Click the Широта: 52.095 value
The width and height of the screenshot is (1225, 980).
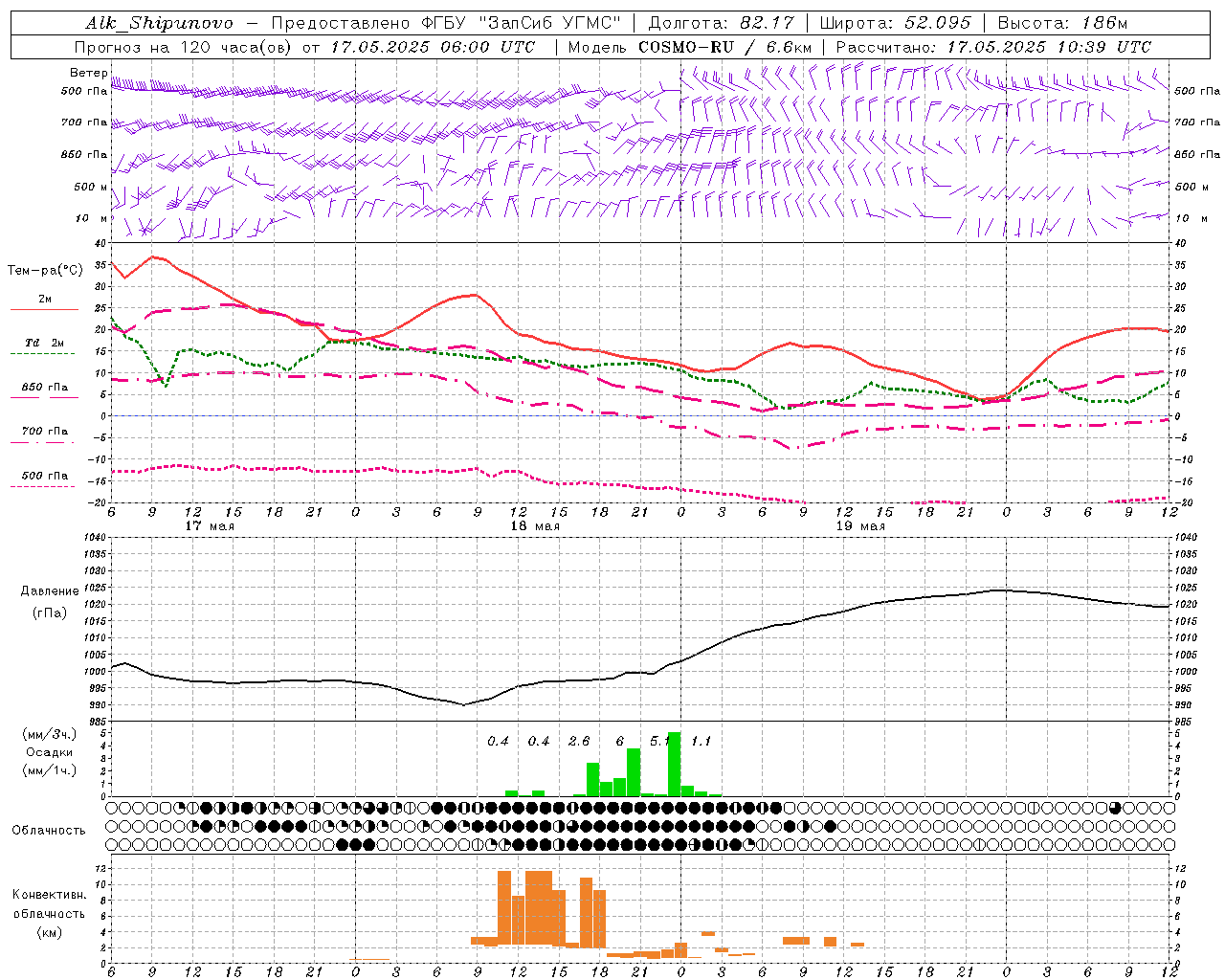pyautogui.click(x=896, y=23)
